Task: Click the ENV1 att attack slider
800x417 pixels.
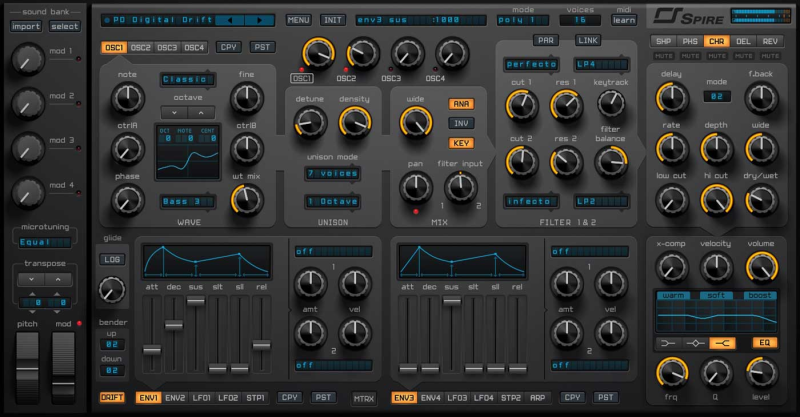Action: [x=152, y=350]
